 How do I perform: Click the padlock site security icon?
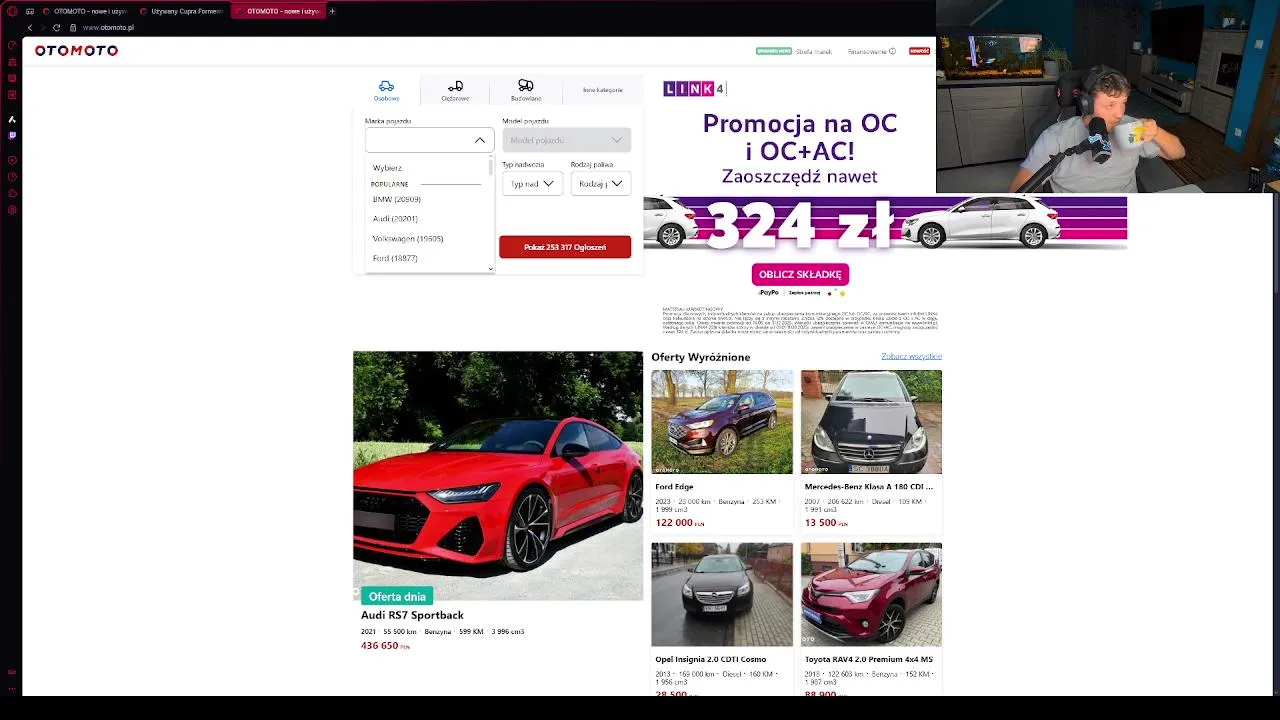[x=73, y=27]
